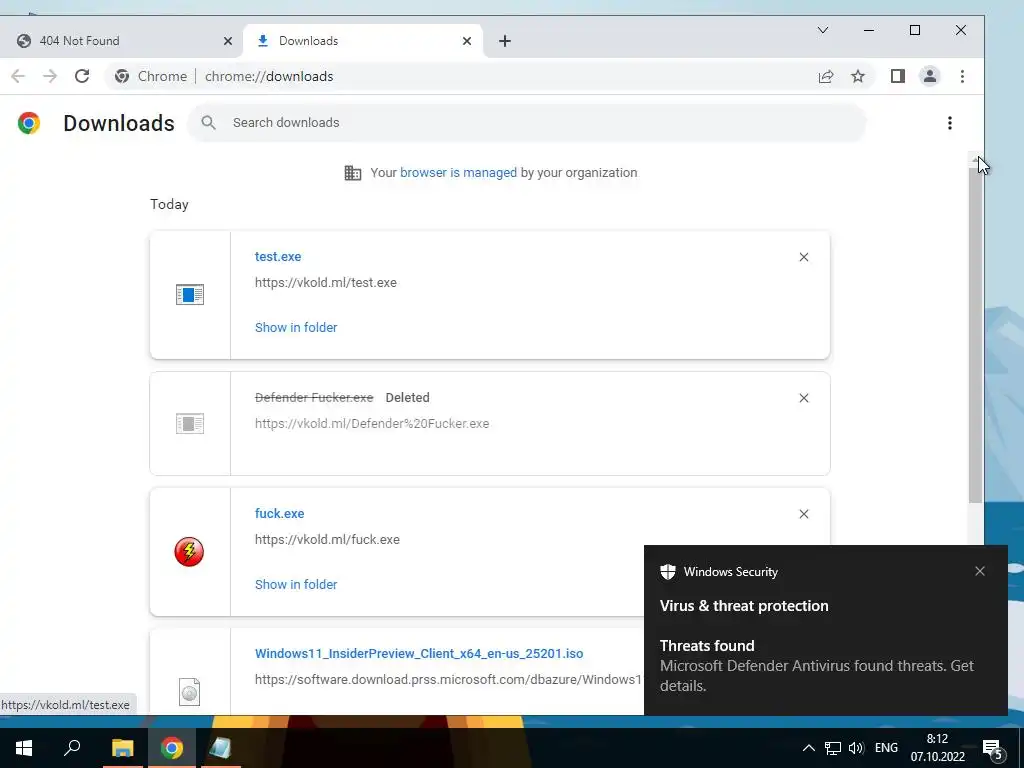The height and width of the screenshot is (768, 1024).
Task: Open fuck.exe download link
Action: click(x=280, y=513)
